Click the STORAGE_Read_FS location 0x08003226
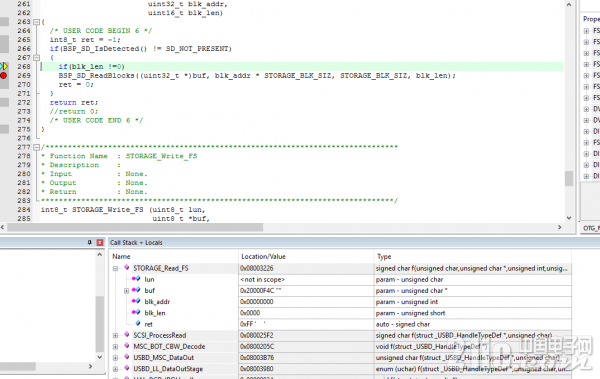 click(257, 268)
